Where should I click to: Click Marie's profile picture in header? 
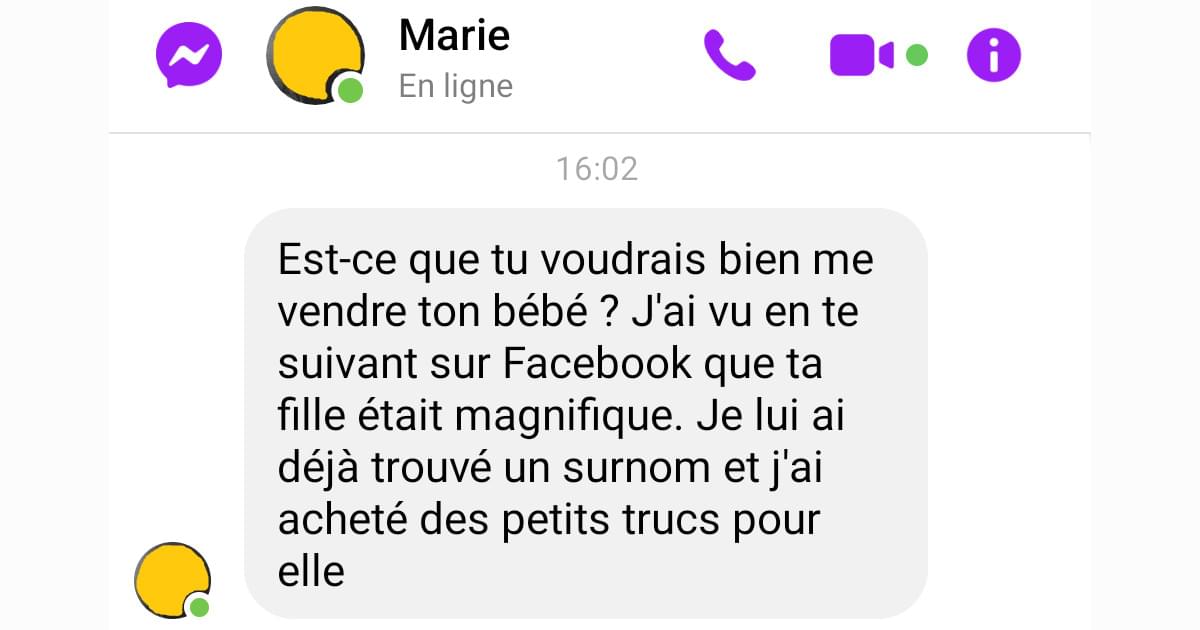[315, 55]
